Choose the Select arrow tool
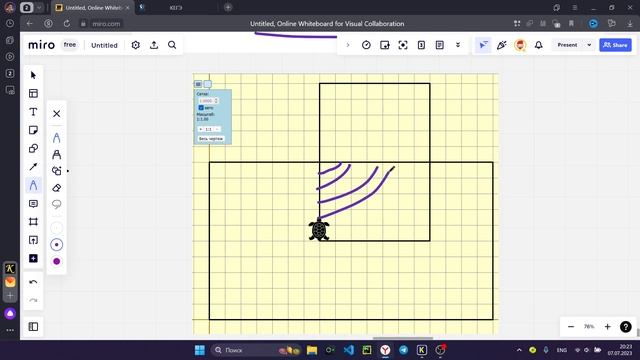Viewport: 640px width, 360px height. click(33, 75)
